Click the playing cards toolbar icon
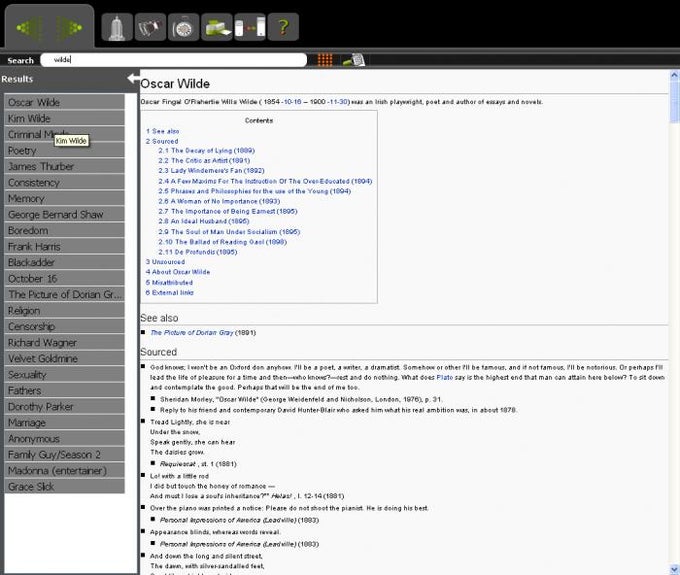The height and width of the screenshot is (575, 680). pyautogui.click(x=150, y=27)
